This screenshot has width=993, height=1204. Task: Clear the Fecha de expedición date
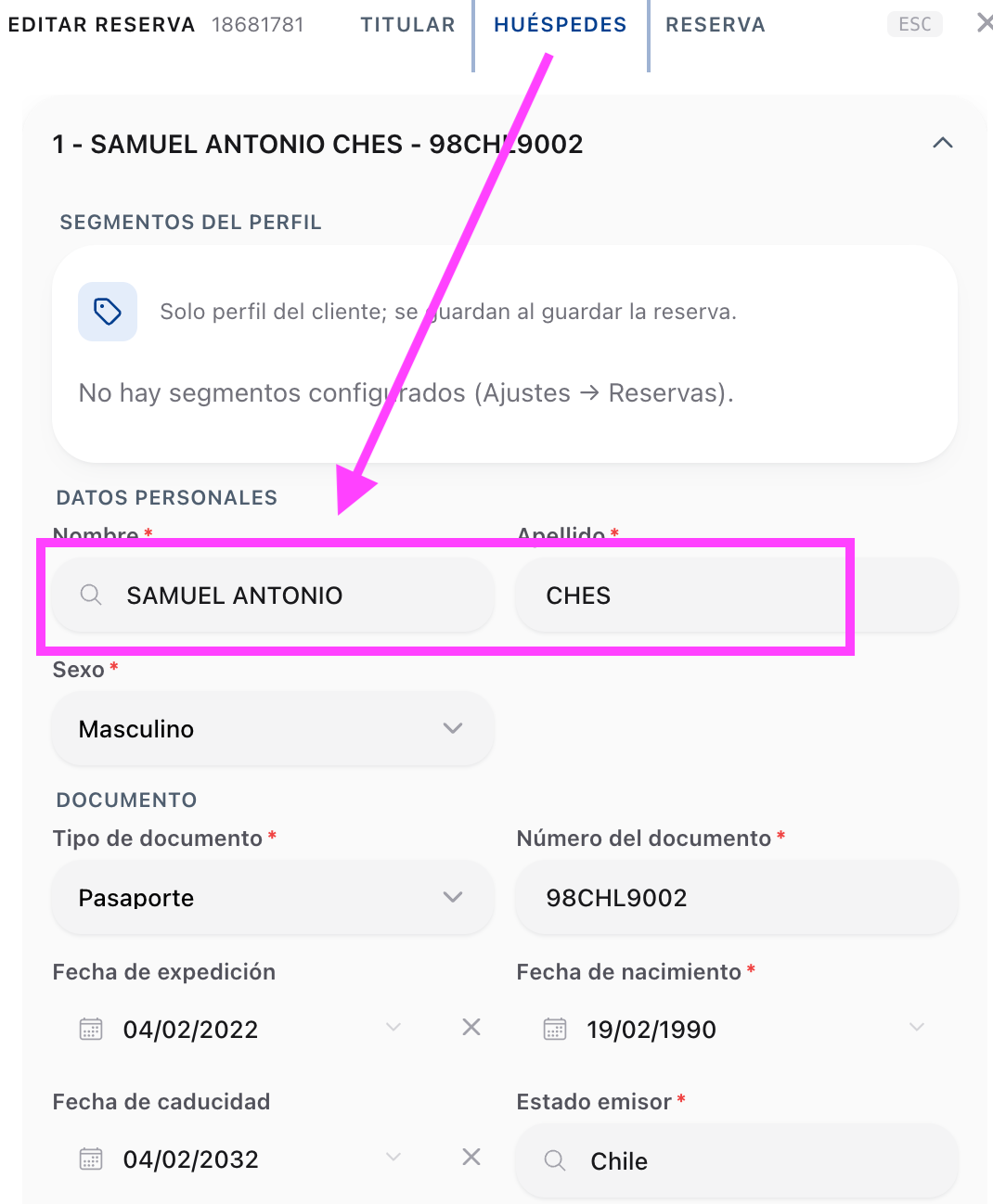pyautogui.click(x=471, y=1027)
